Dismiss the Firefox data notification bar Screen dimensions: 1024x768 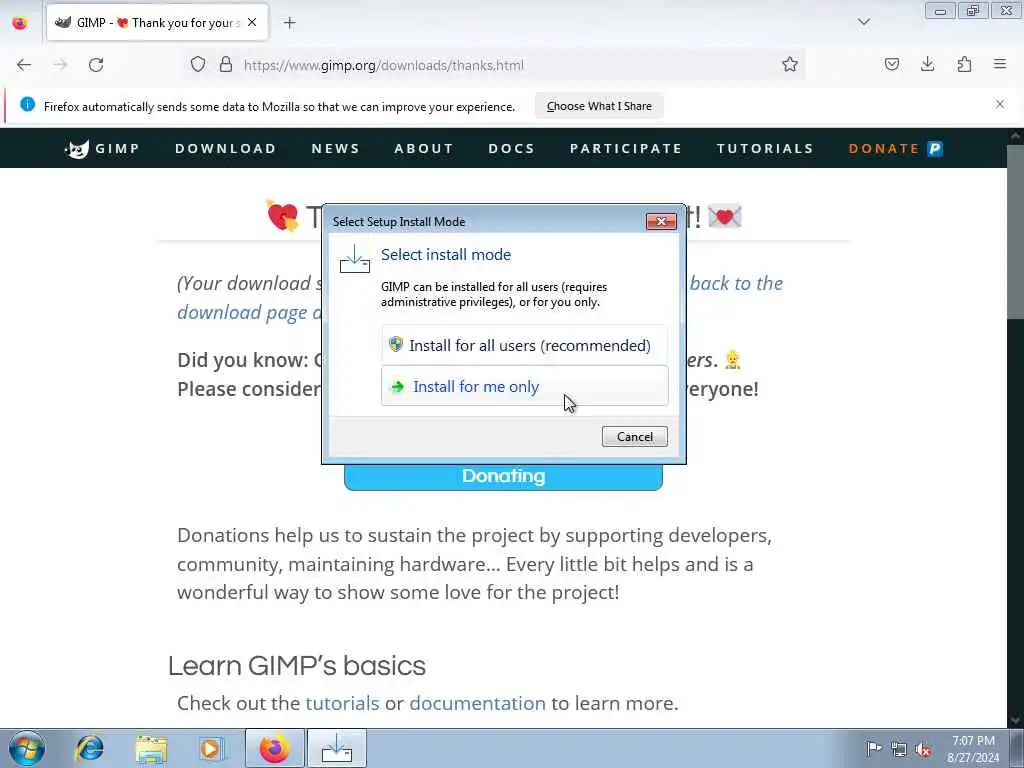[1000, 104]
